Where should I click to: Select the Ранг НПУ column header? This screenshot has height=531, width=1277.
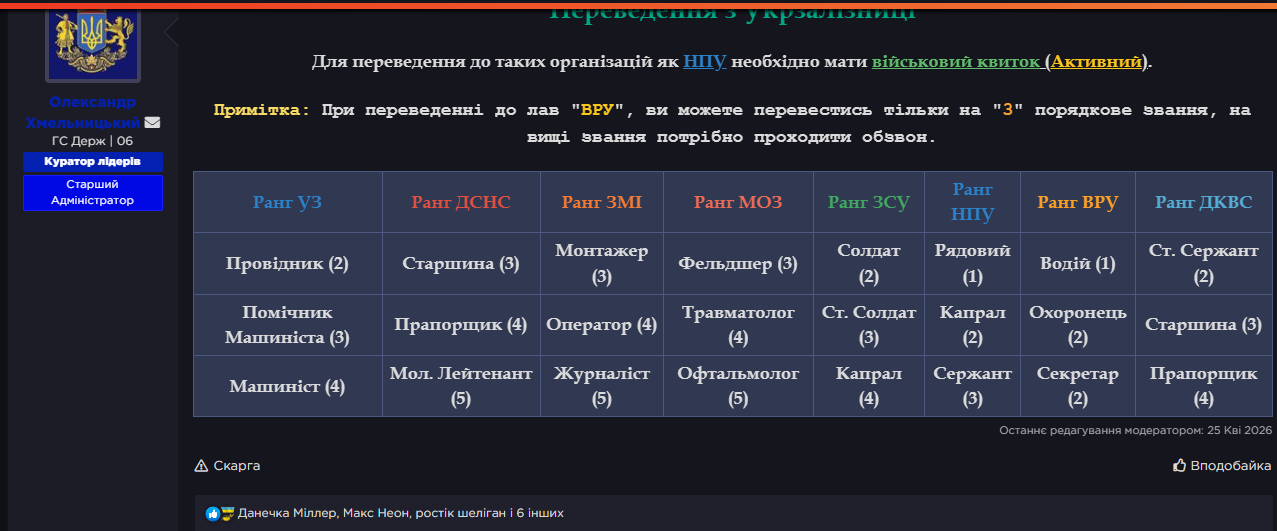(x=973, y=202)
